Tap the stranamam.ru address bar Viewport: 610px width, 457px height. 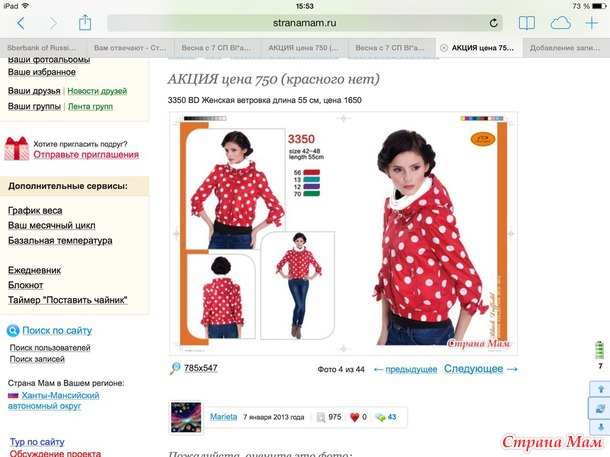click(x=305, y=23)
